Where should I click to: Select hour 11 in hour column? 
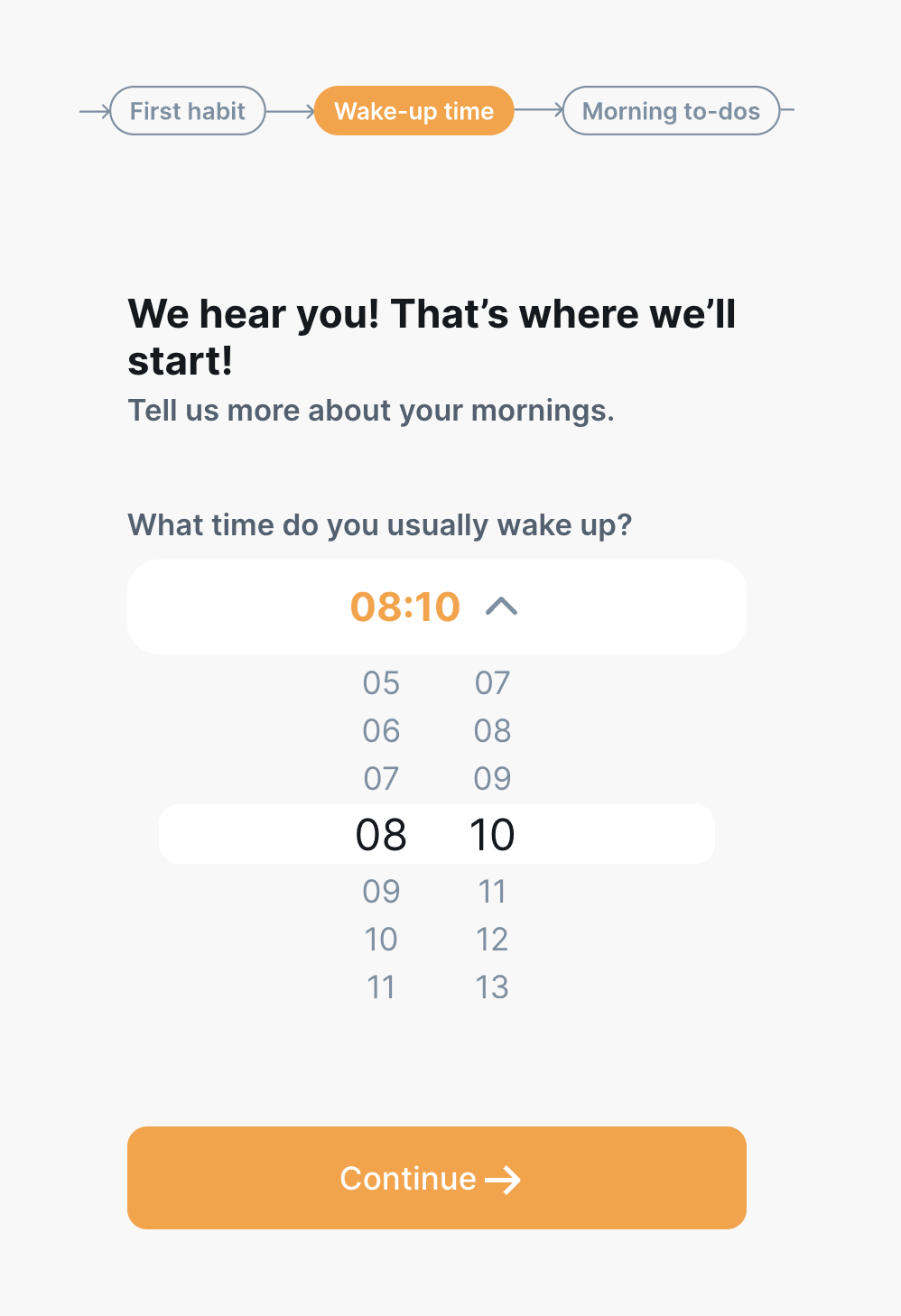tap(381, 987)
